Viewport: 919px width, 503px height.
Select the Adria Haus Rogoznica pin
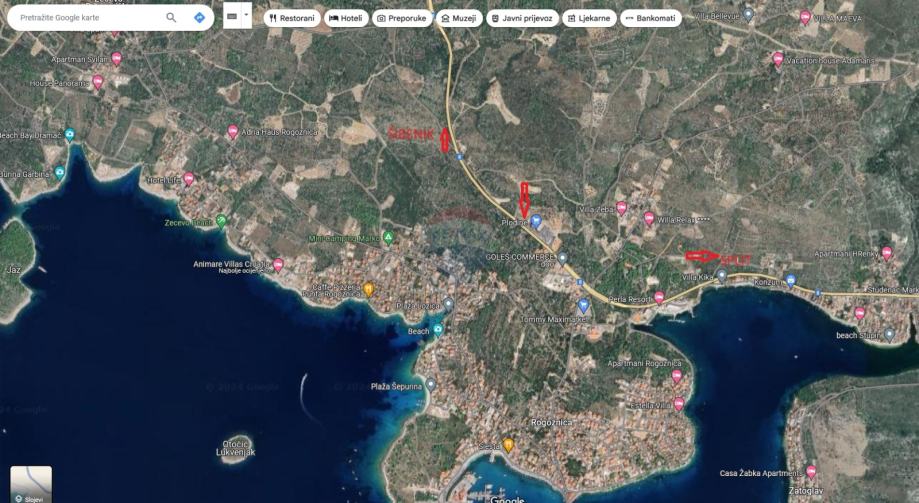pyautogui.click(x=233, y=132)
